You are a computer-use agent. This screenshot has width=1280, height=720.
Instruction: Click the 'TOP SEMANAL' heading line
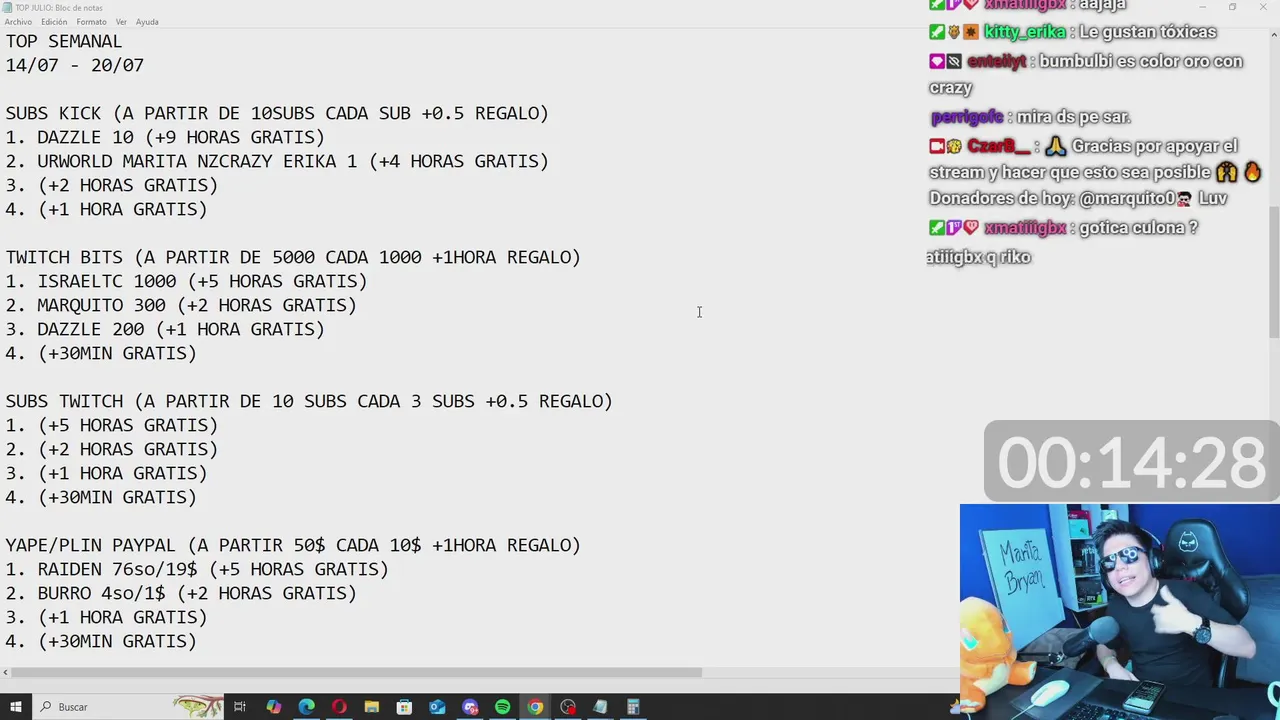[64, 41]
